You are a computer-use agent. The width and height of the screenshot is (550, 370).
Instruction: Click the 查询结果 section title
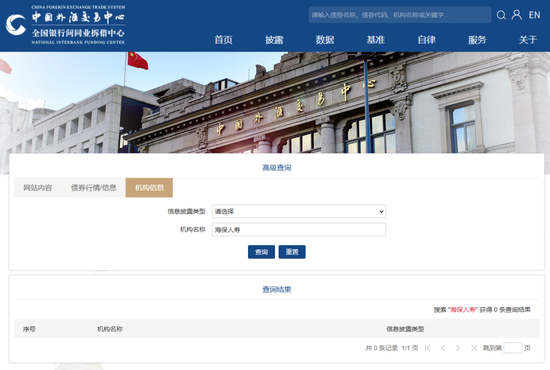277,289
